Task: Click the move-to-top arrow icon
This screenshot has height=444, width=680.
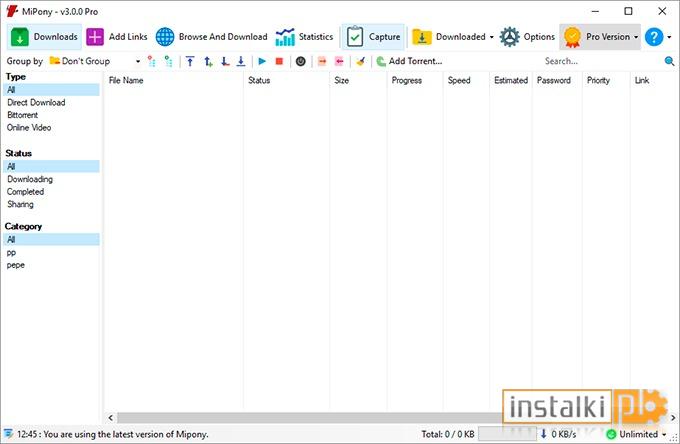Action: [190, 62]
